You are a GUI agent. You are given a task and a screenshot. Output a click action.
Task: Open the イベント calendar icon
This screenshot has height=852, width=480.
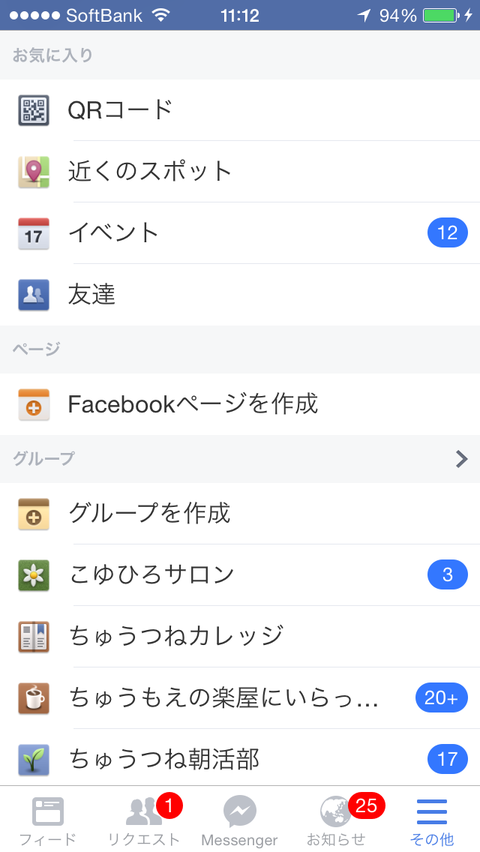click(x=34, y=234)
